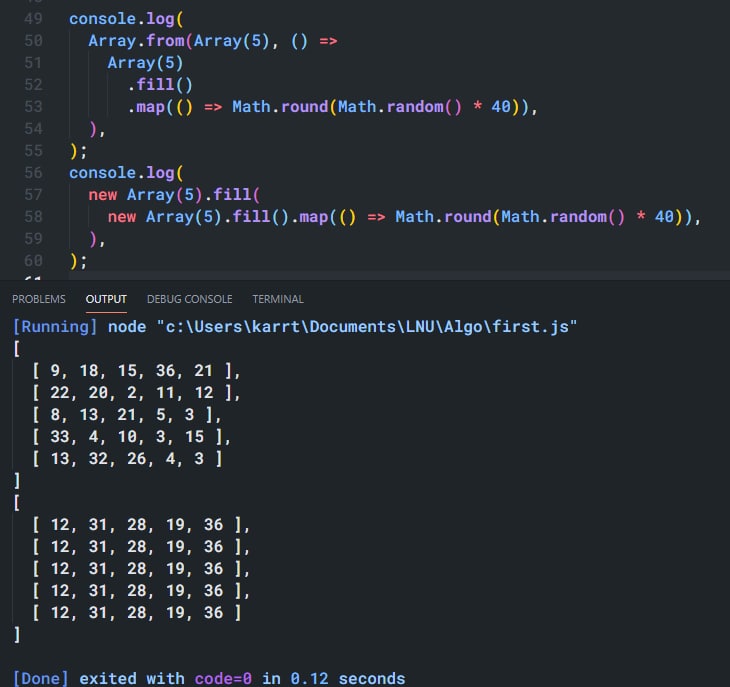The image size is (730, 687).
Task: Click 'Math.round' on line 53
Action: (280, 107)
